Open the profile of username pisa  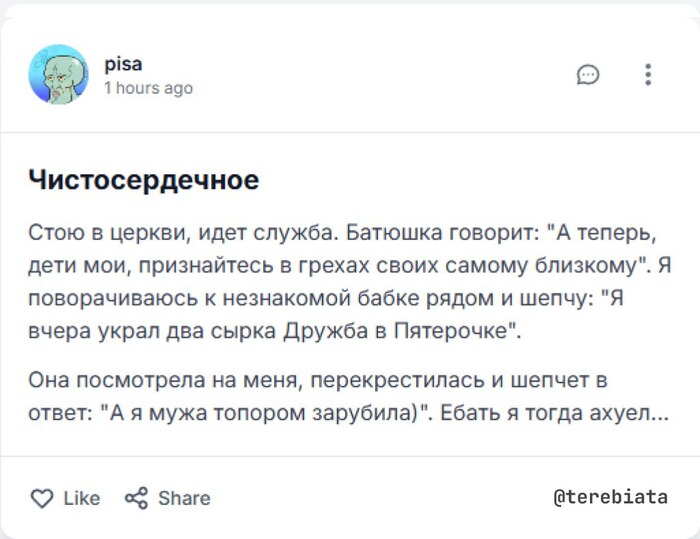[123, 64]
